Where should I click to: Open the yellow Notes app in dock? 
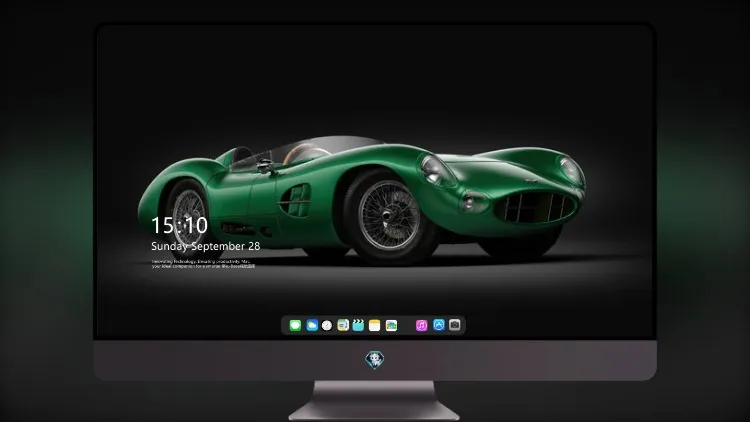pos(375,325)
